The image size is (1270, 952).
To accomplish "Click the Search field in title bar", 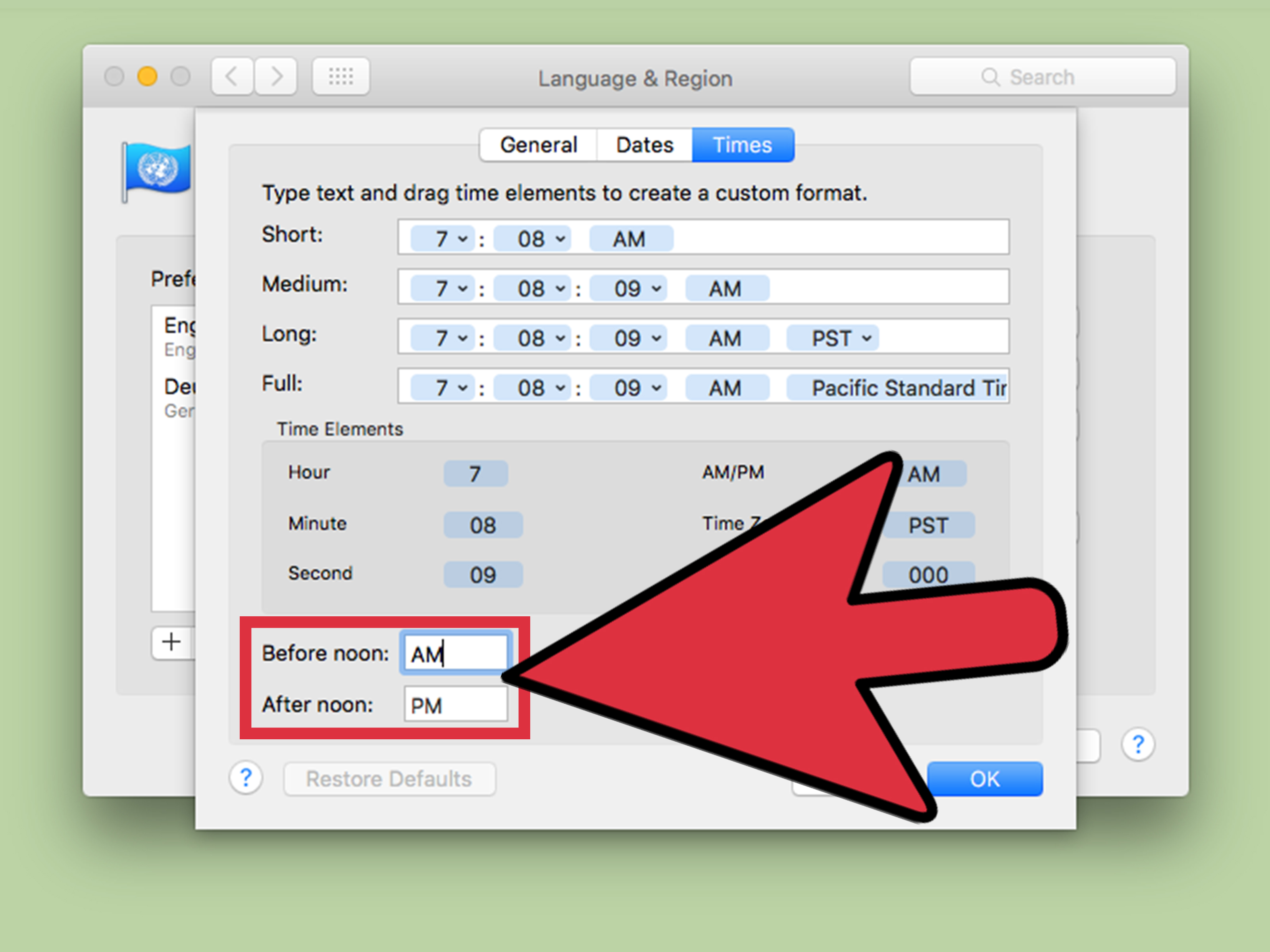I will (1043, 76).
